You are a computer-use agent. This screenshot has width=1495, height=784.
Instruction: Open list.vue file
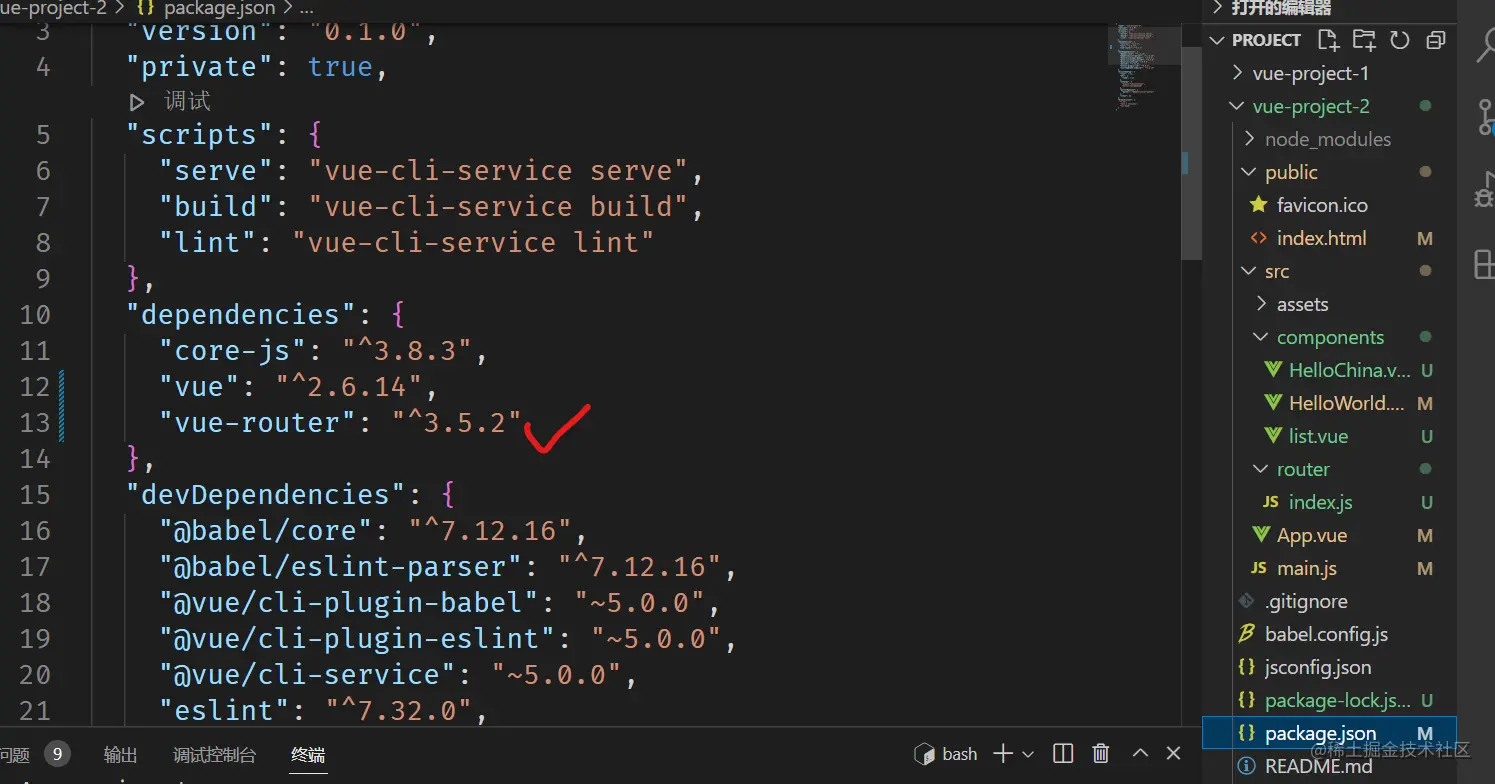coord(1318,436)
